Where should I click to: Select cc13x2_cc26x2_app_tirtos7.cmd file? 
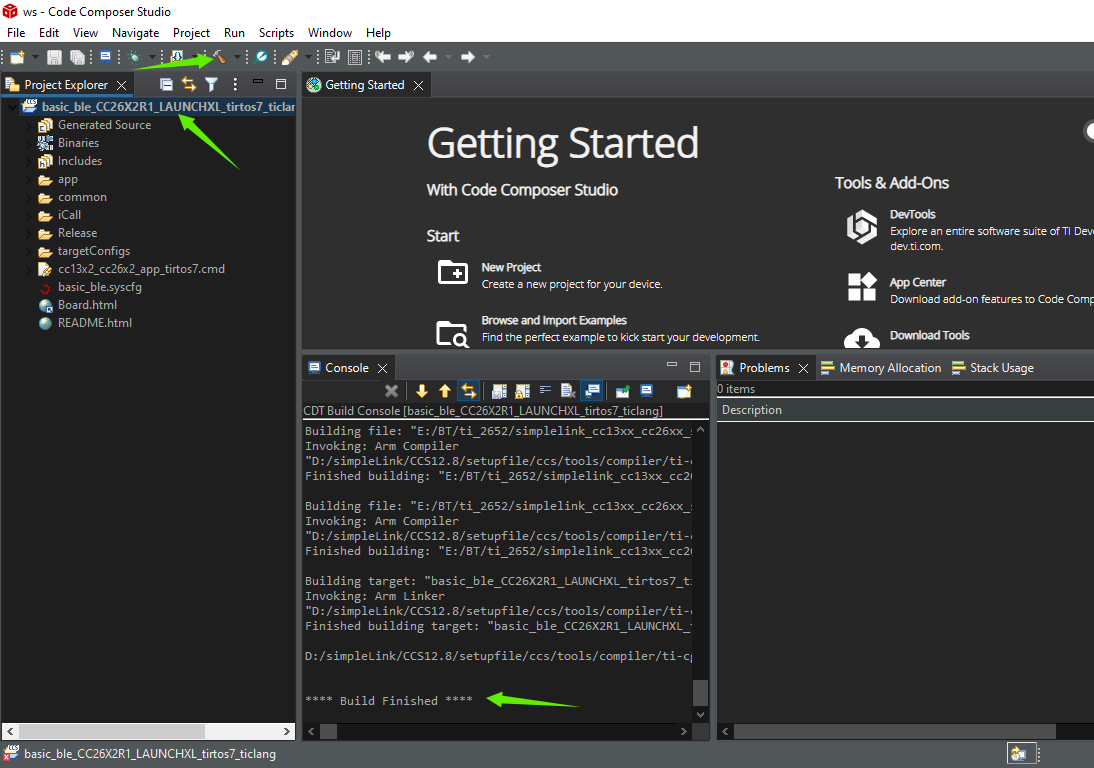click(x=141, y=269)
